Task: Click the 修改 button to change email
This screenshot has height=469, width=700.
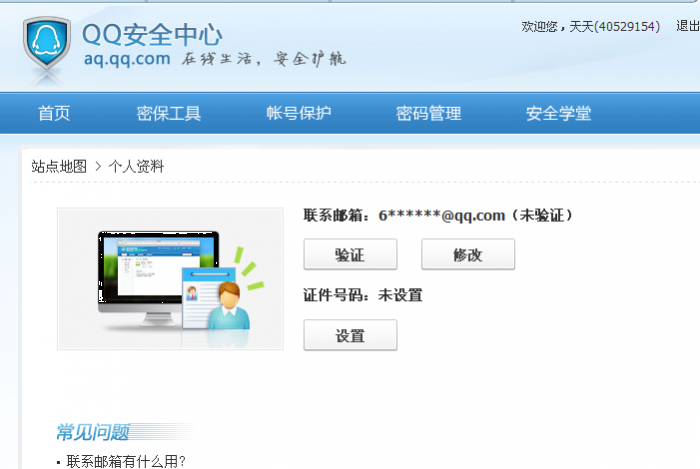Action: 468,254
